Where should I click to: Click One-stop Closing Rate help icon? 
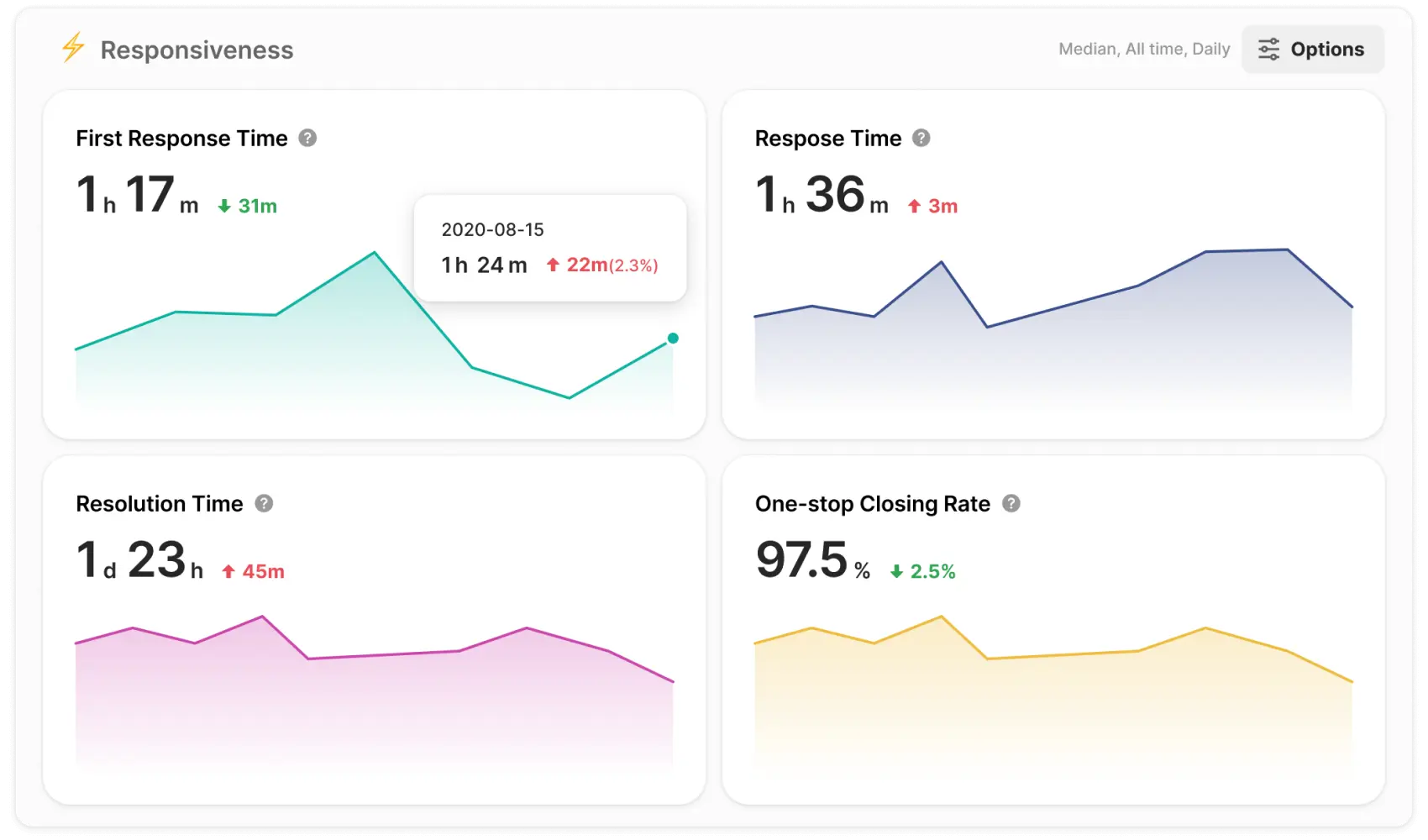(x=1011, y=503)
